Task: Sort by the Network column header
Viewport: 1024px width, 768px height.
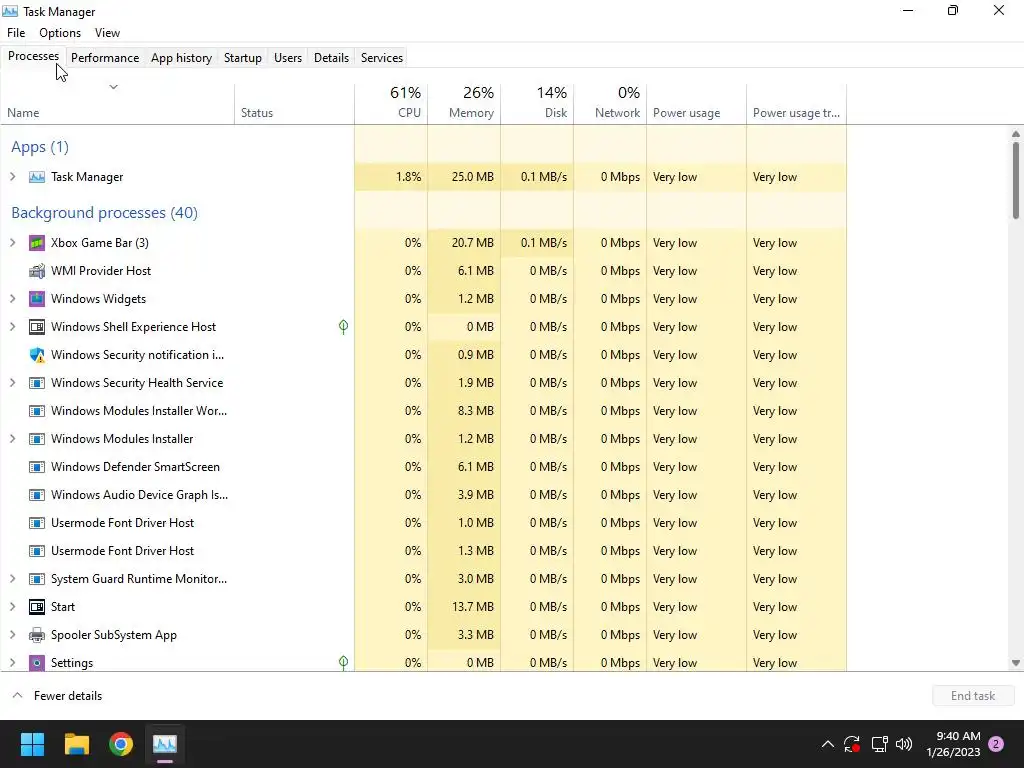Action: (x=611, y=103)
